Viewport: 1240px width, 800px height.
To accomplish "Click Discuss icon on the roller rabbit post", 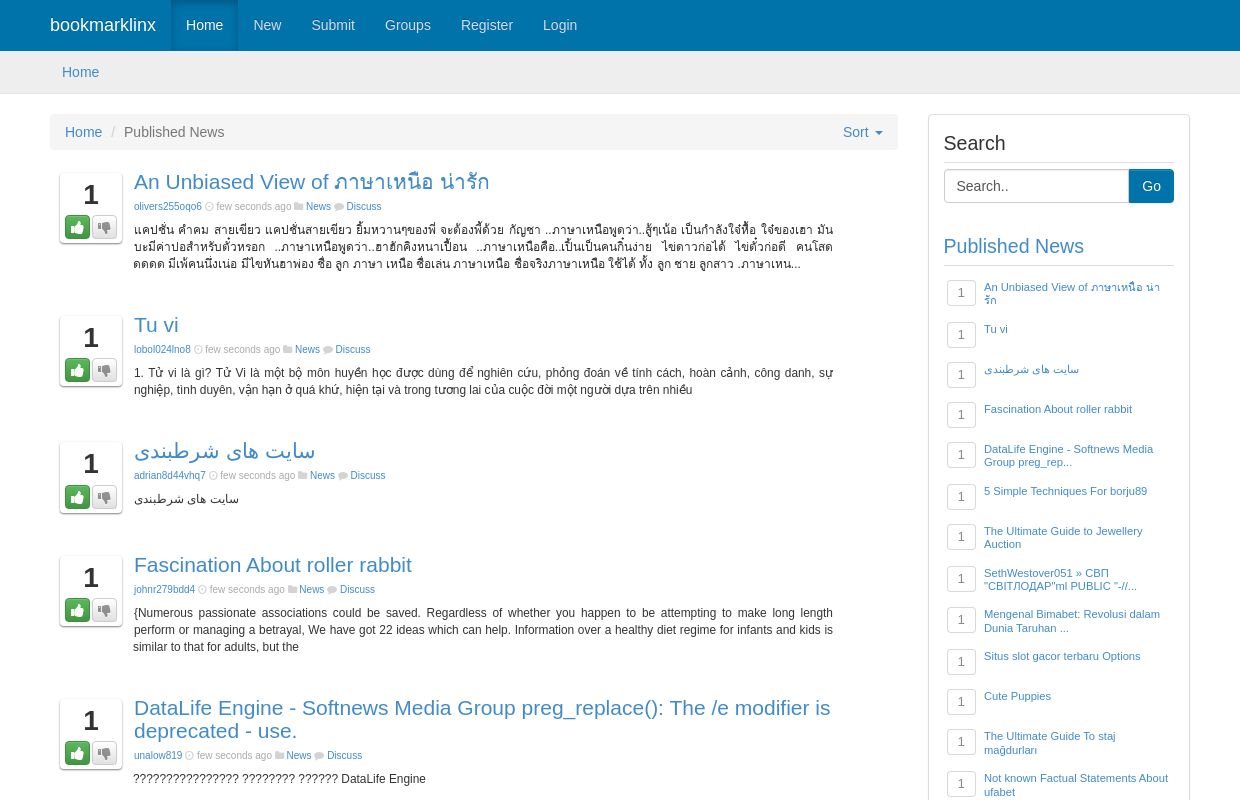I will pos(332,589).
